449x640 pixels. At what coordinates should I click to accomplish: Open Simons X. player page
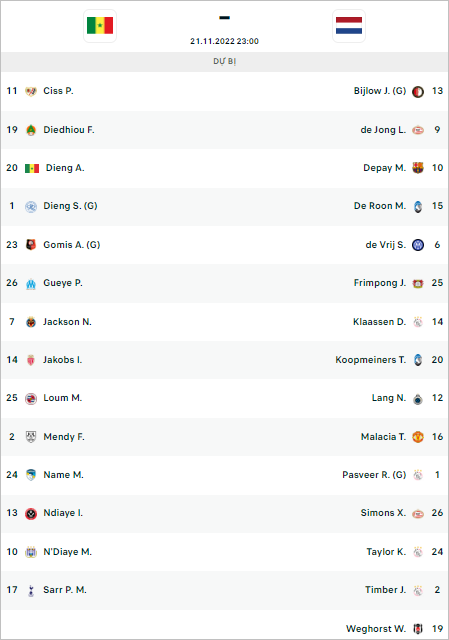coord(383,513)
